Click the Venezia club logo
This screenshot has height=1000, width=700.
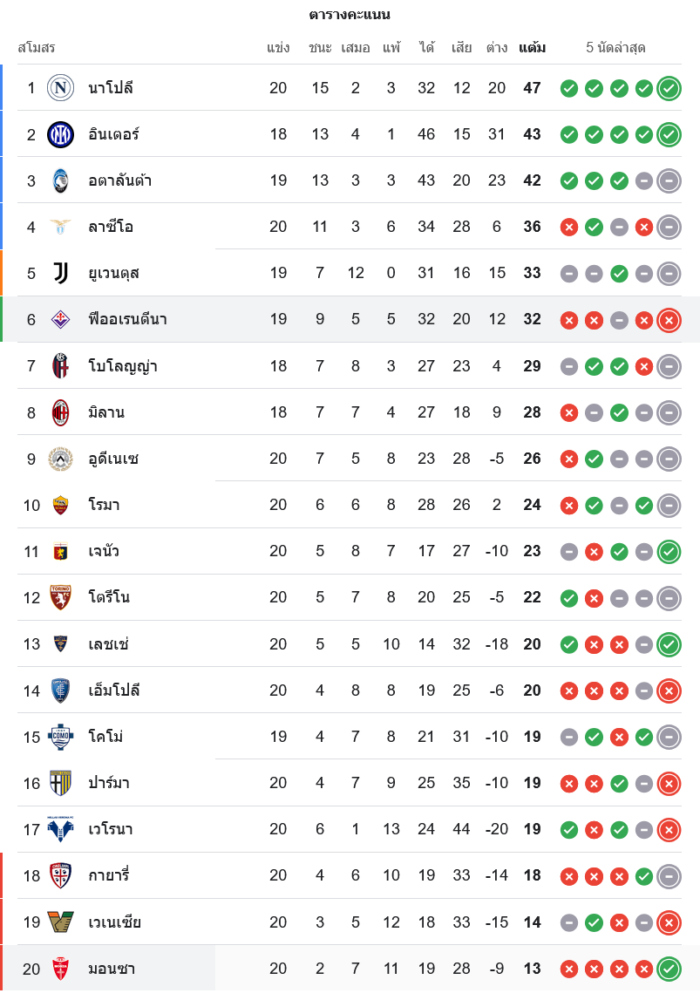tap(61, 922)
